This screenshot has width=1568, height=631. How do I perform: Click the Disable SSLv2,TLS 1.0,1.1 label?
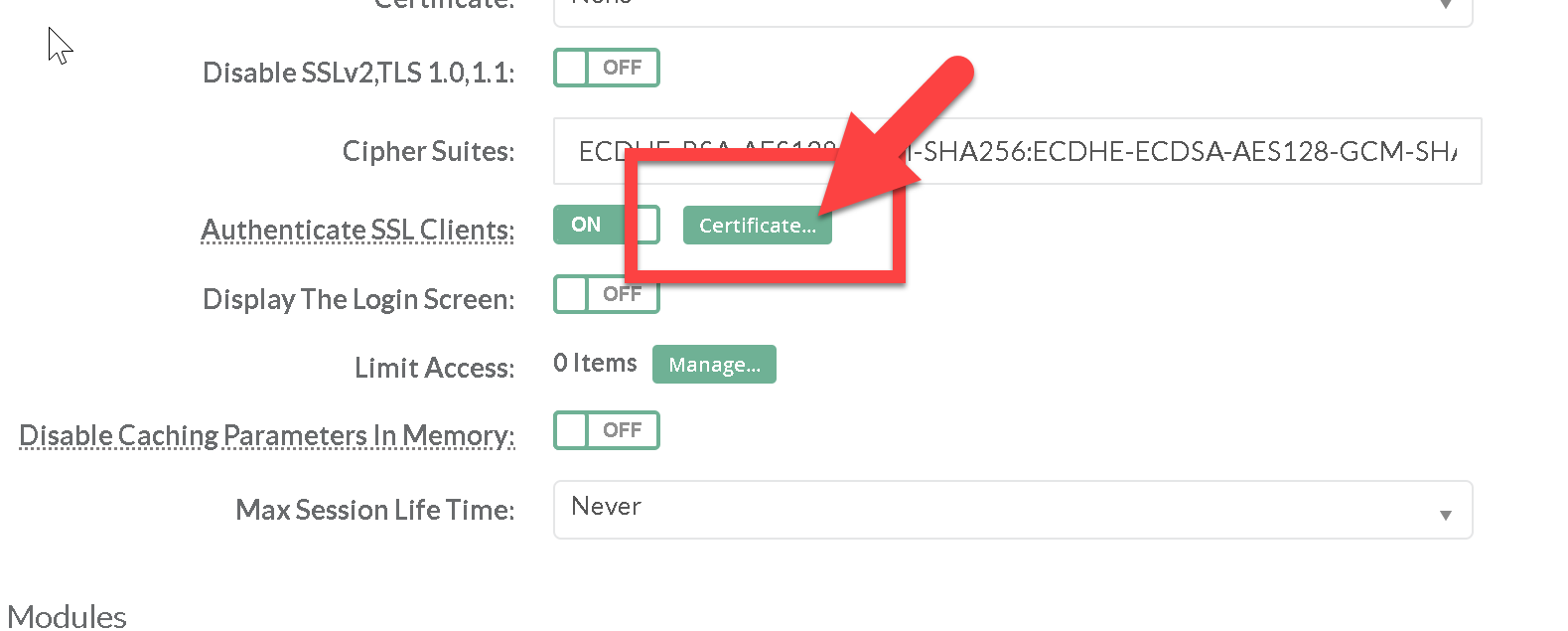point(357,73)
